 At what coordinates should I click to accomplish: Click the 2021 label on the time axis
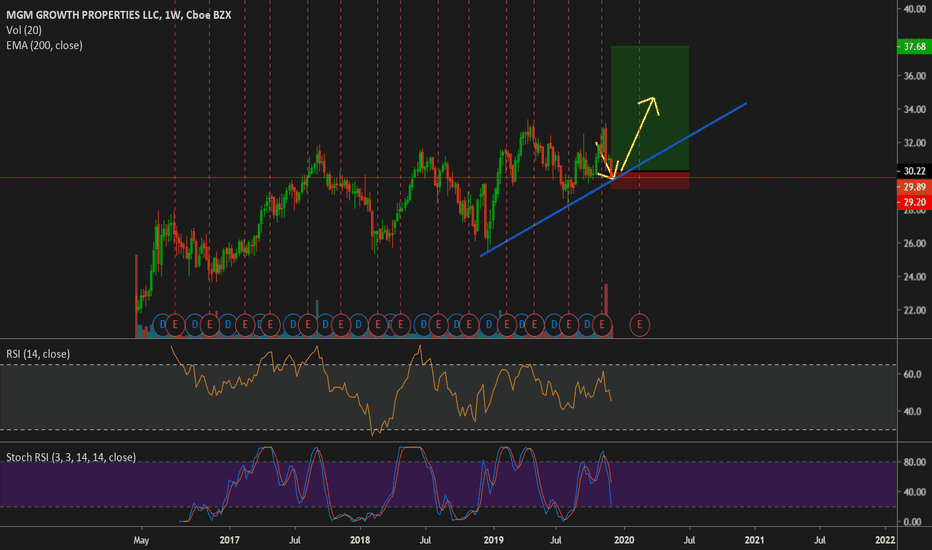coord(754,540)
